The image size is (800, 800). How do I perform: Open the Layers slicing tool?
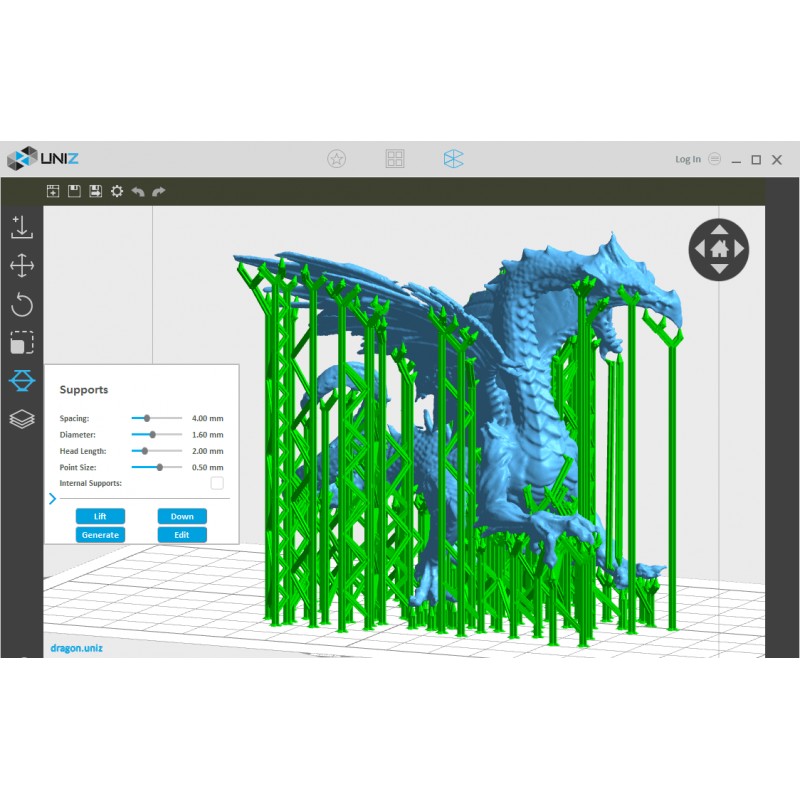pos(22,419)
